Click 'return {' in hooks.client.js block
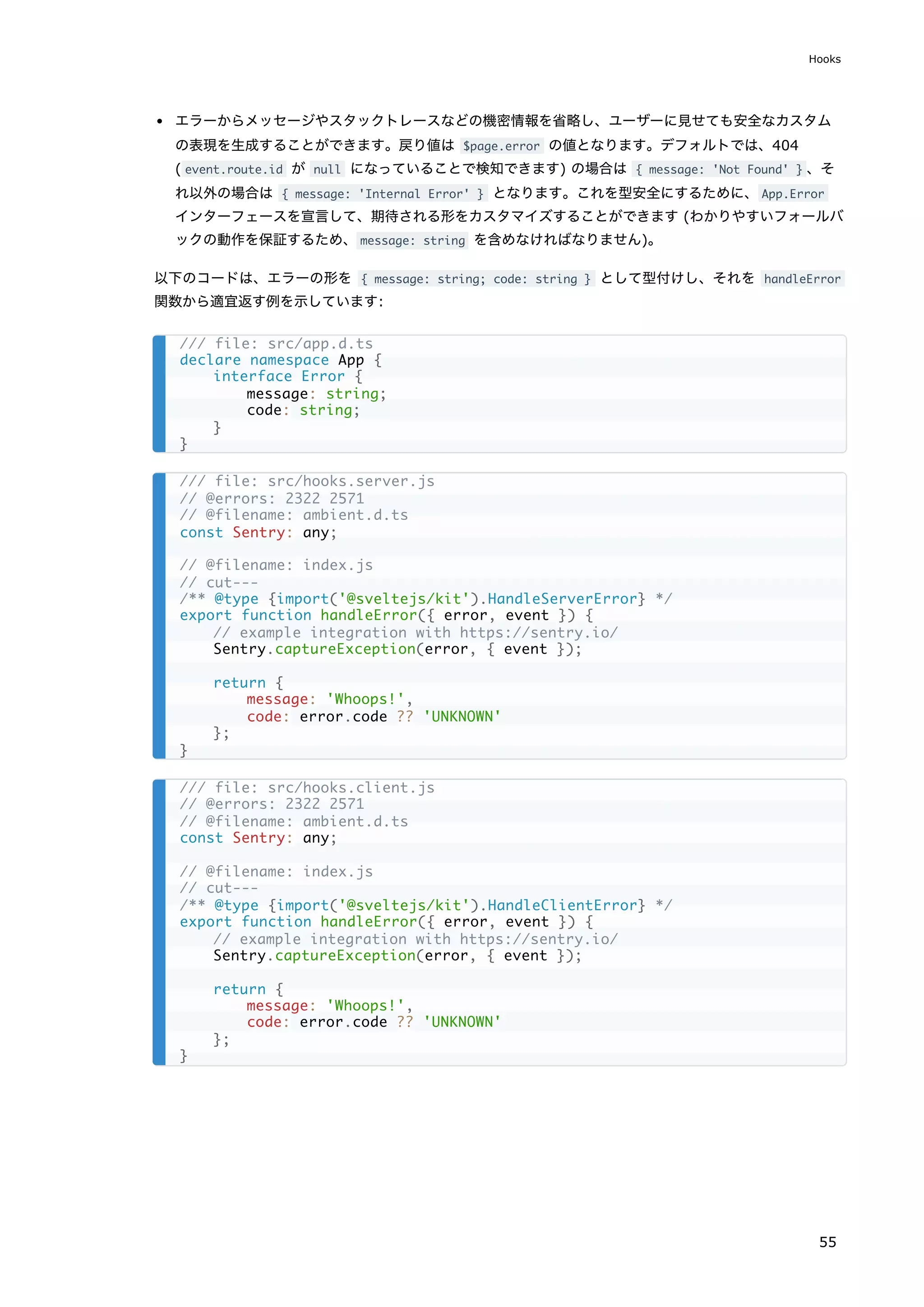Screen dimensions: 924x1307 coord(248,989)
